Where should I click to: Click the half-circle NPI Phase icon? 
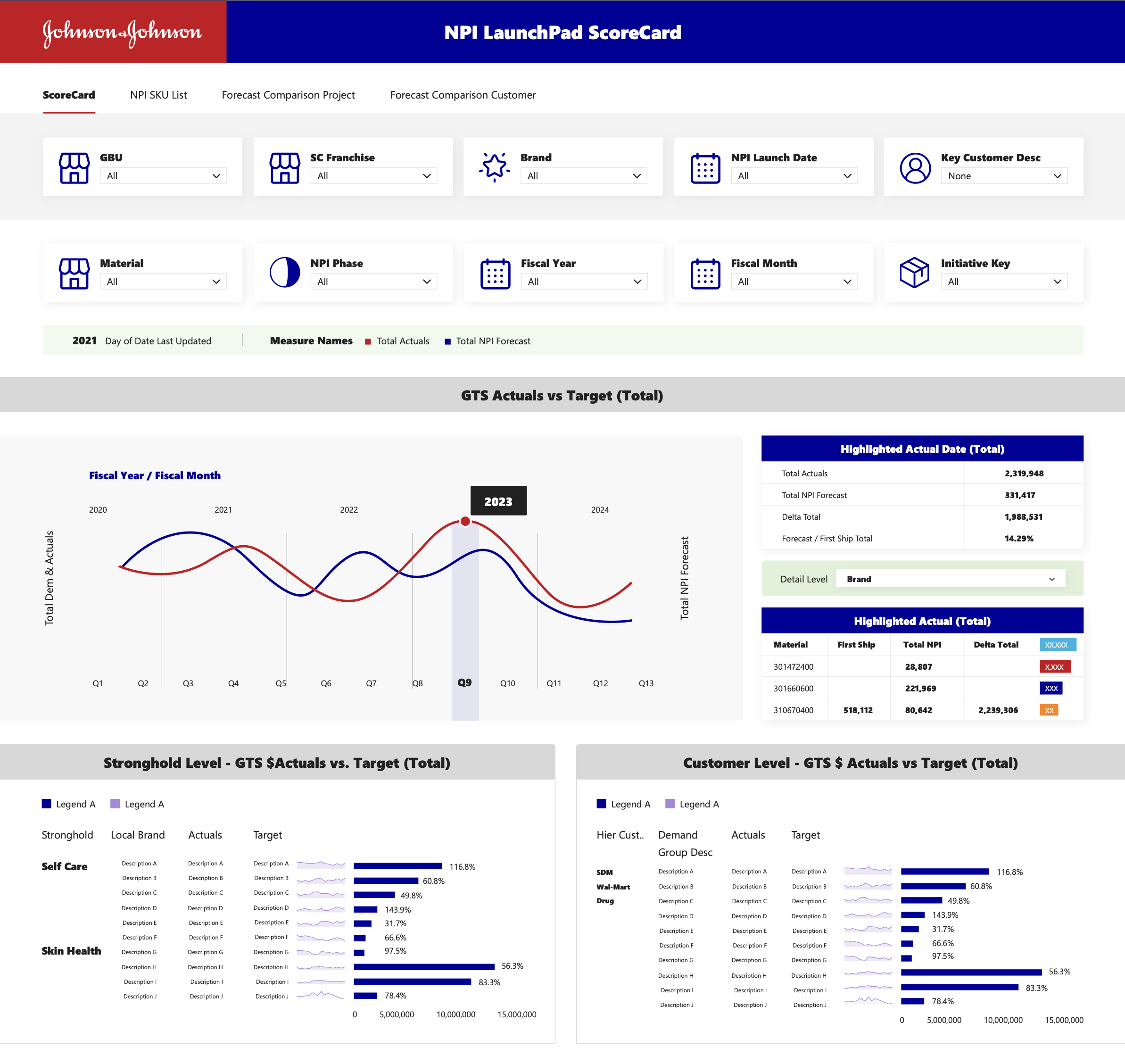click(285, 273)
